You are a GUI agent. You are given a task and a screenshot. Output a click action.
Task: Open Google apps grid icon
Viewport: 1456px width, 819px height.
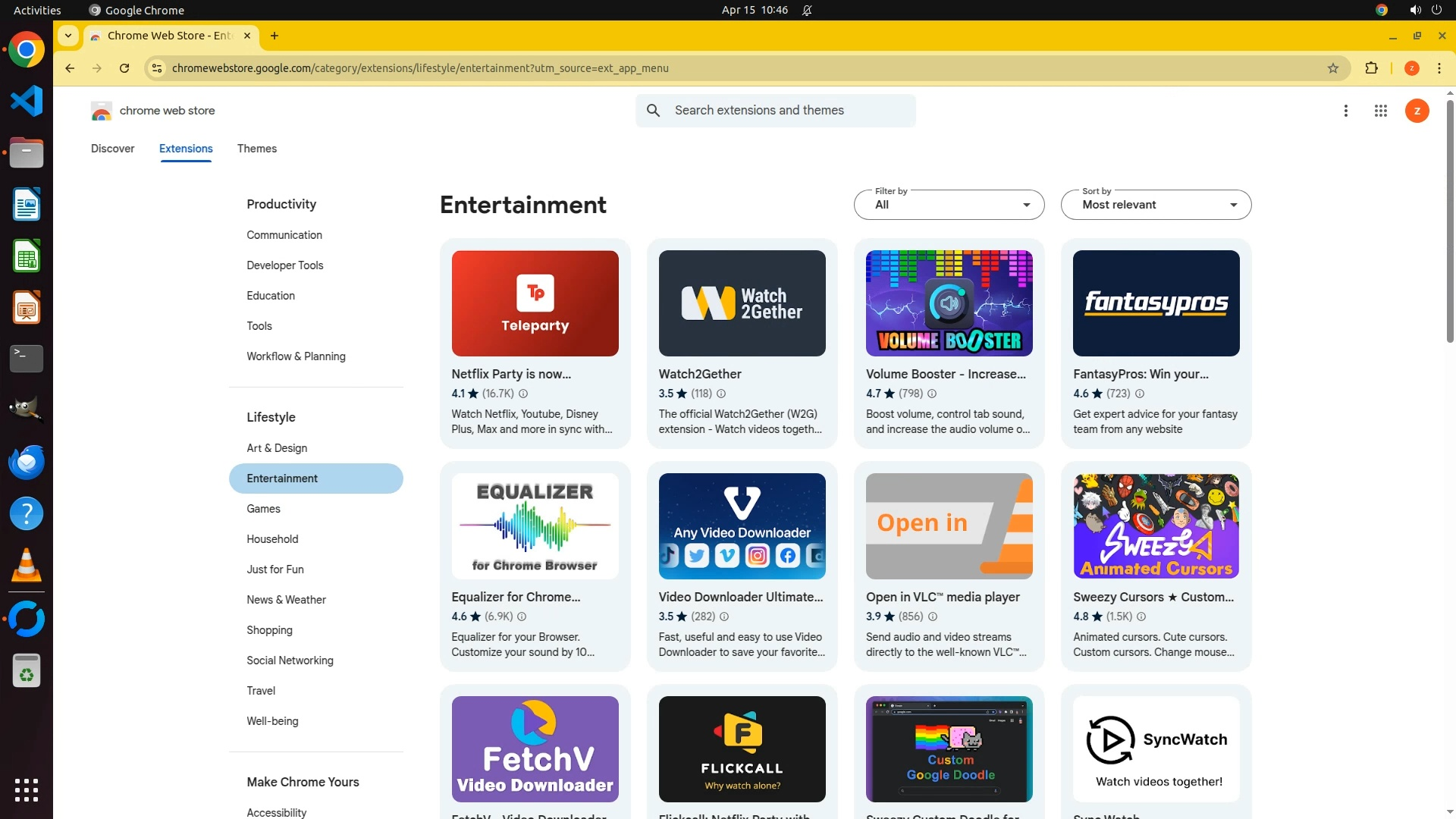pyautogui.click(x=1380, y=111)
